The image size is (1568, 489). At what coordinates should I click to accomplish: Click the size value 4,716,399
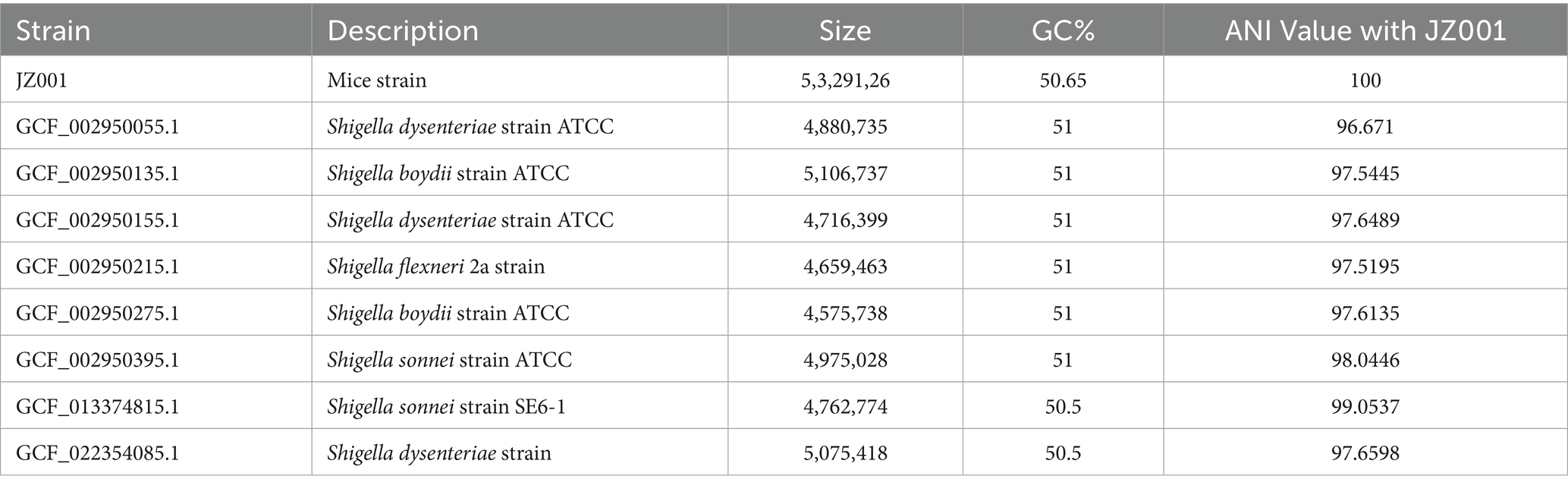point(845,219)
